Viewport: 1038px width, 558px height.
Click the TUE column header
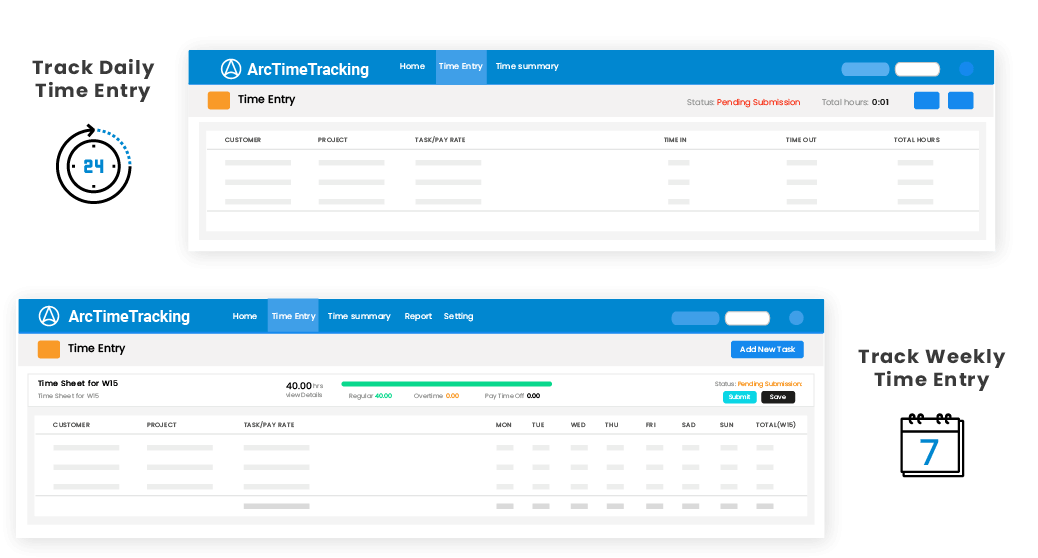pos(538,425)
